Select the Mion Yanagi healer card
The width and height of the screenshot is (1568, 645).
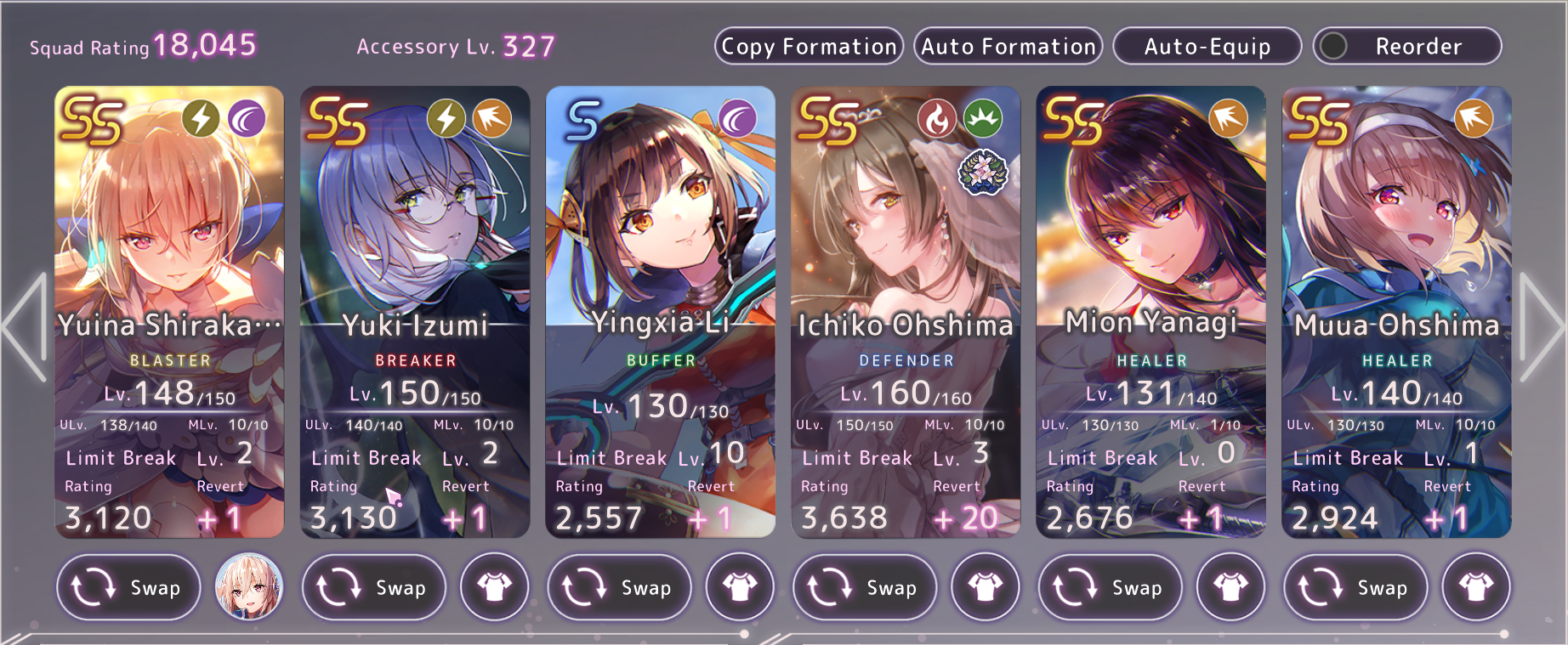[1150, 312]
